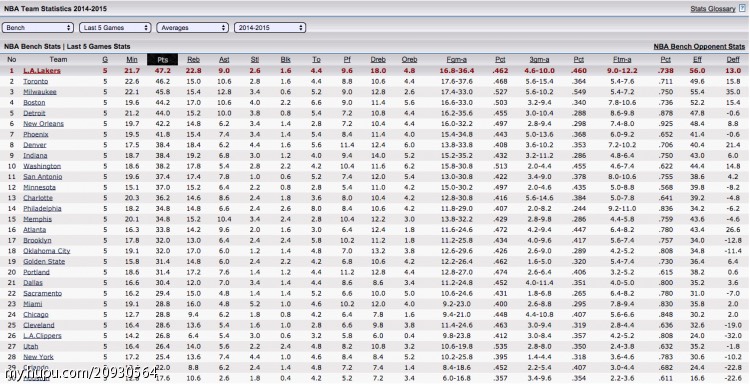Open the Dallas team link
Screen dimensions: 750x384
tap(33, 283)
